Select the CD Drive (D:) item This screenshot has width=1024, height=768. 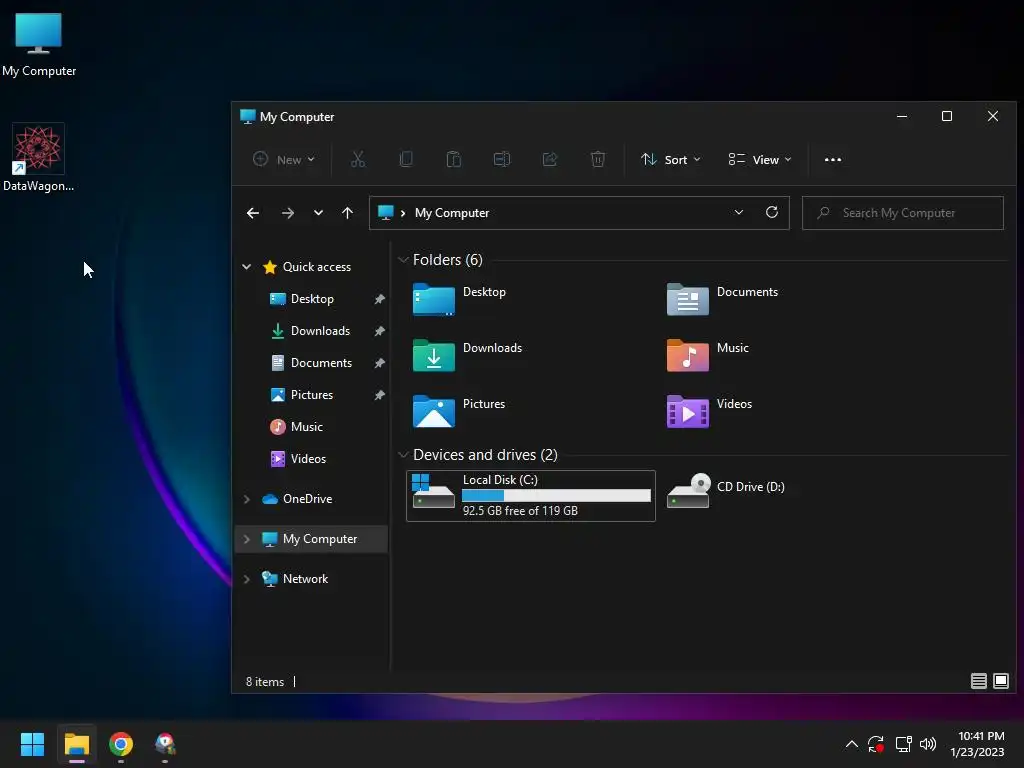pos(726,490)
